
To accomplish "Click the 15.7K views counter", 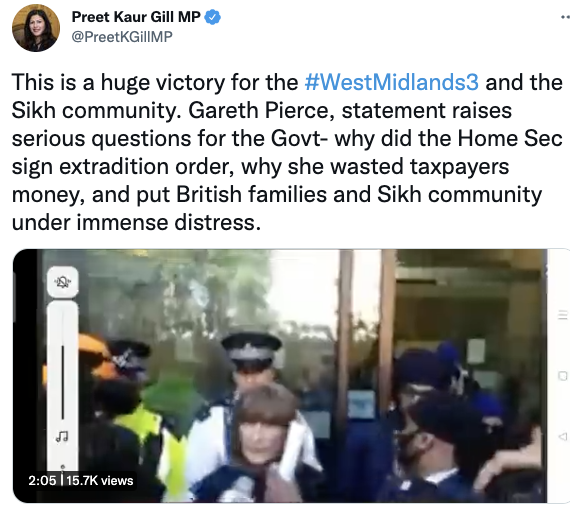I will click(100, 481).
